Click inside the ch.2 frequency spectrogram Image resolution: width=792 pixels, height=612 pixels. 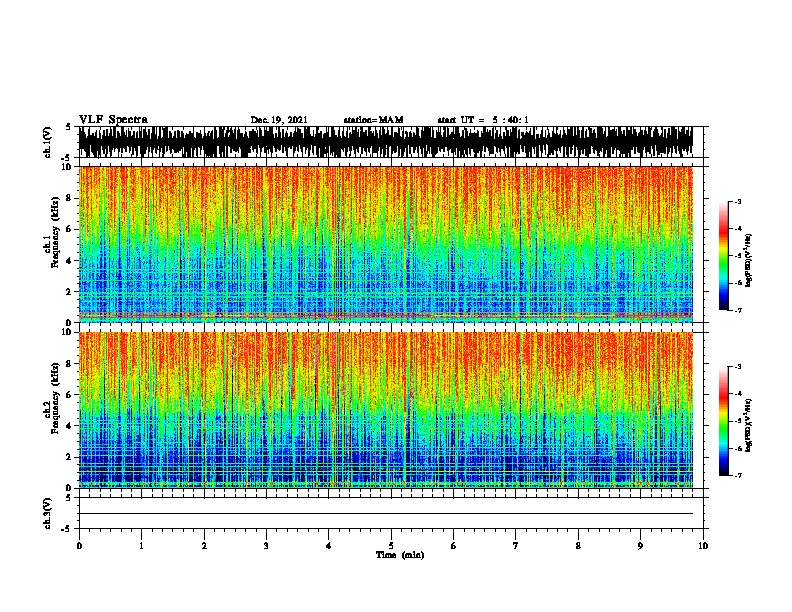(x=385, y=410)
